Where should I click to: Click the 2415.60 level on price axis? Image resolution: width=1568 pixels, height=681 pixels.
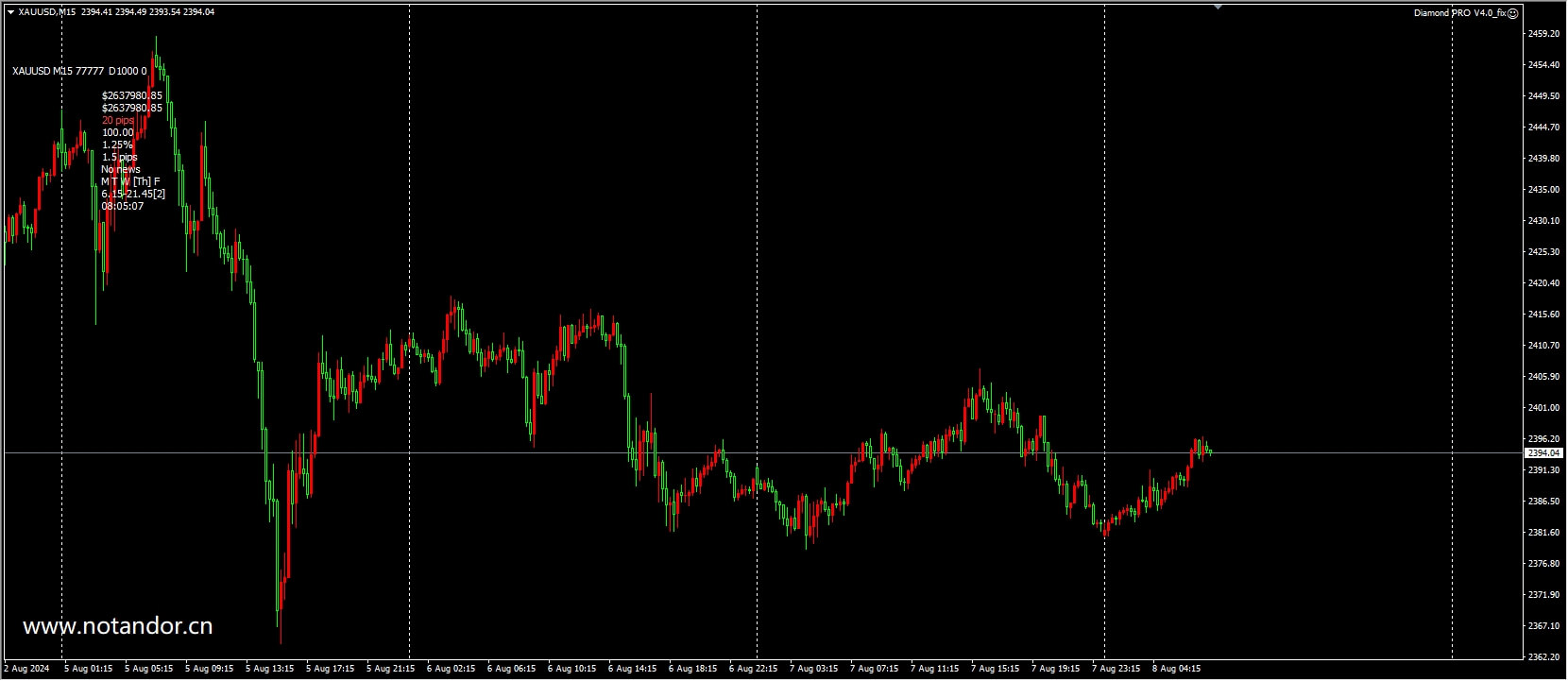click(1543, 315)
